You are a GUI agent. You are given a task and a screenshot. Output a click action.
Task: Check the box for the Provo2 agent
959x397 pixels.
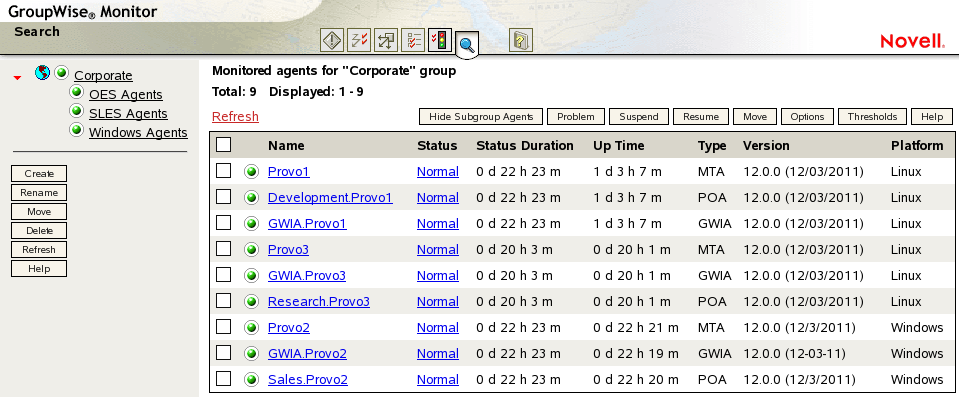click(x=224, y=327)
